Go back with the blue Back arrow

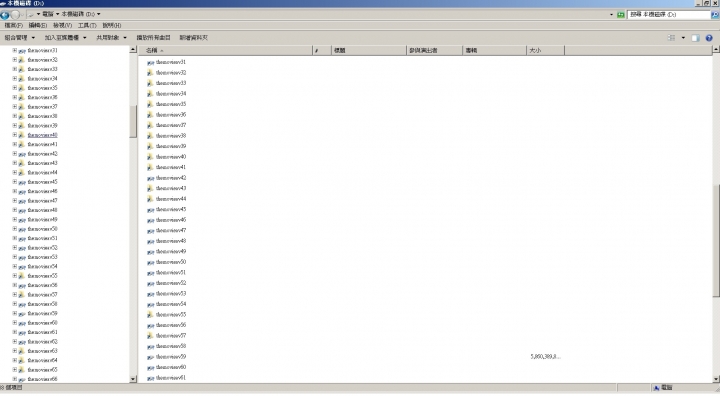[5, 15]
